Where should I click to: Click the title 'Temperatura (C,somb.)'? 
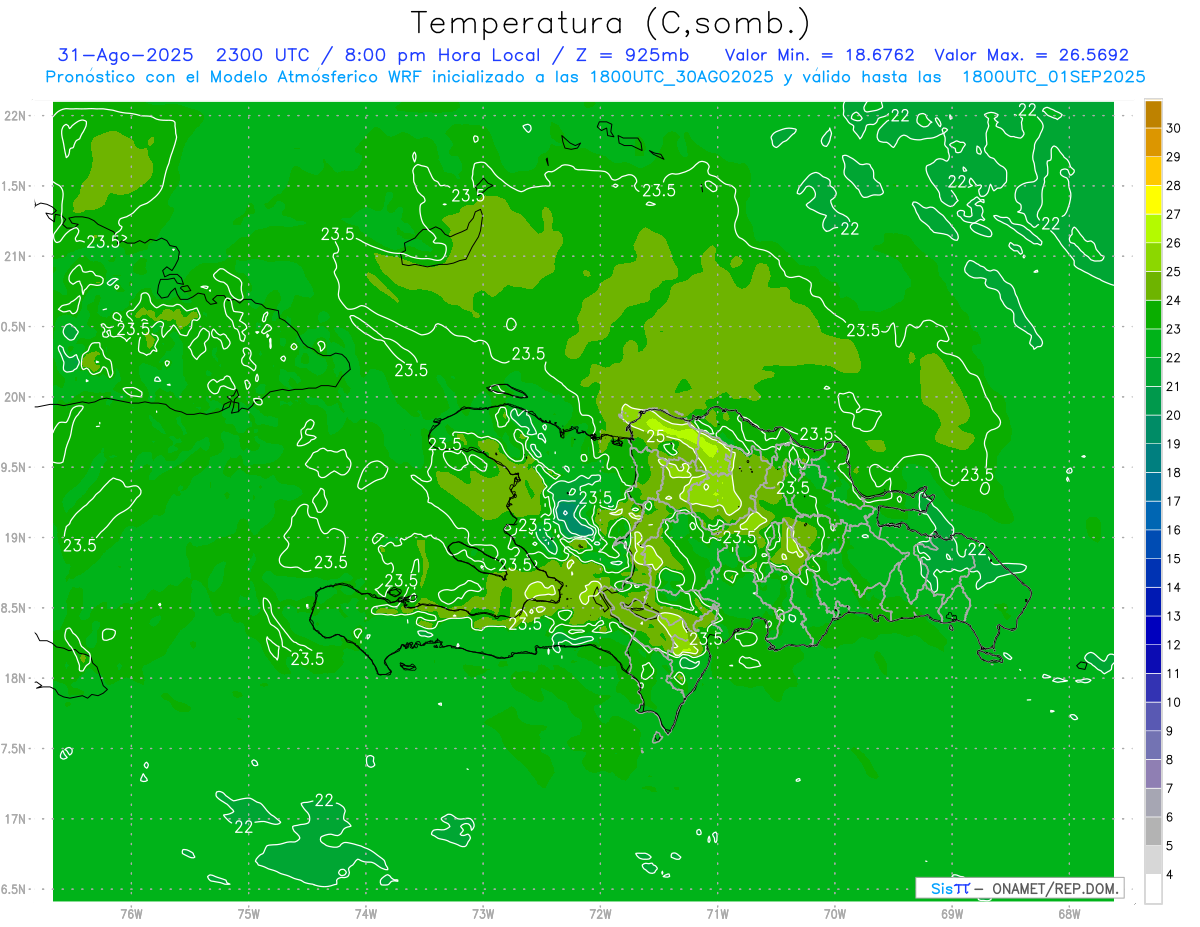[x=611, y=23]
